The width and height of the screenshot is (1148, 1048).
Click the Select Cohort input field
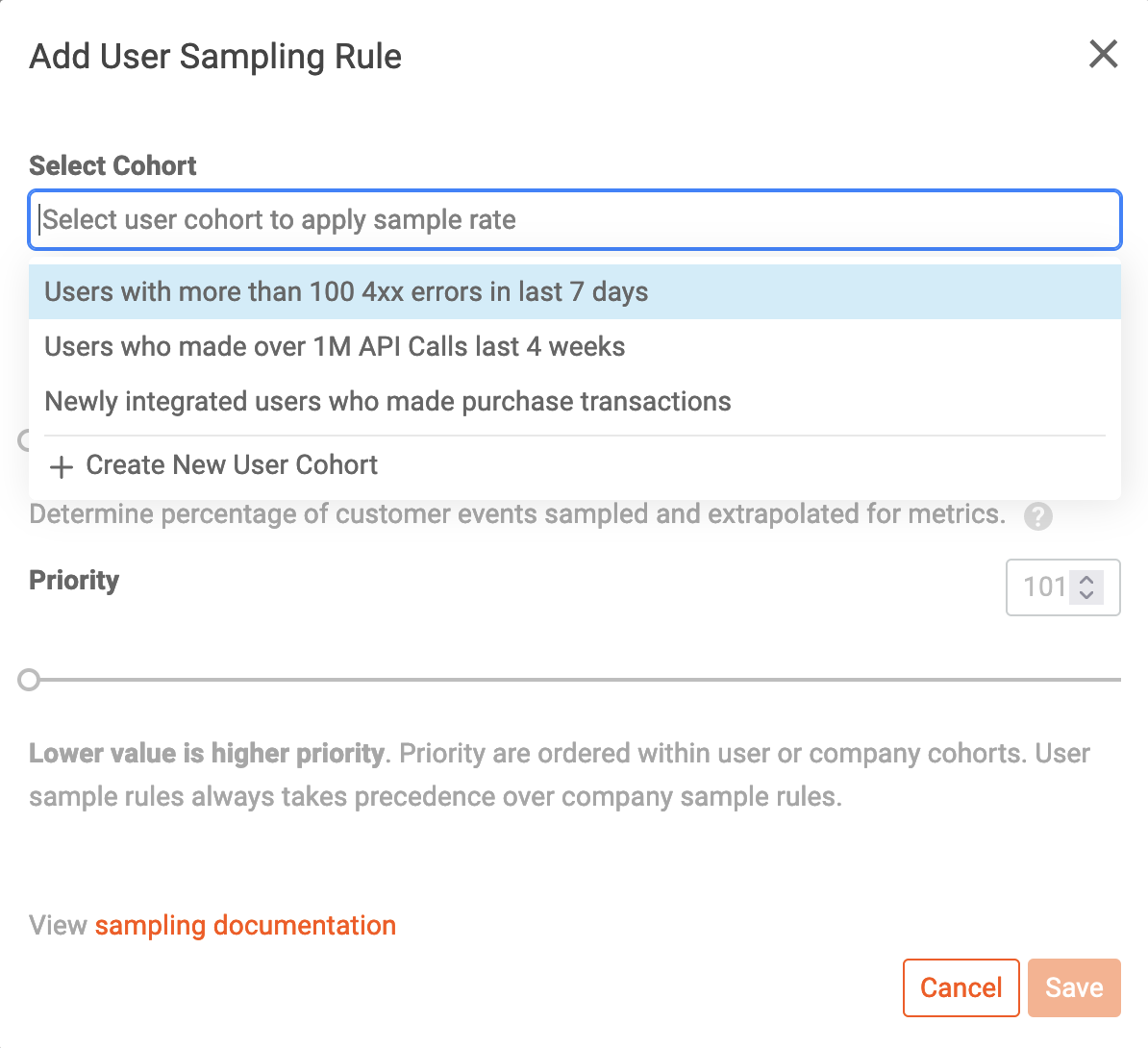point(574,219)
